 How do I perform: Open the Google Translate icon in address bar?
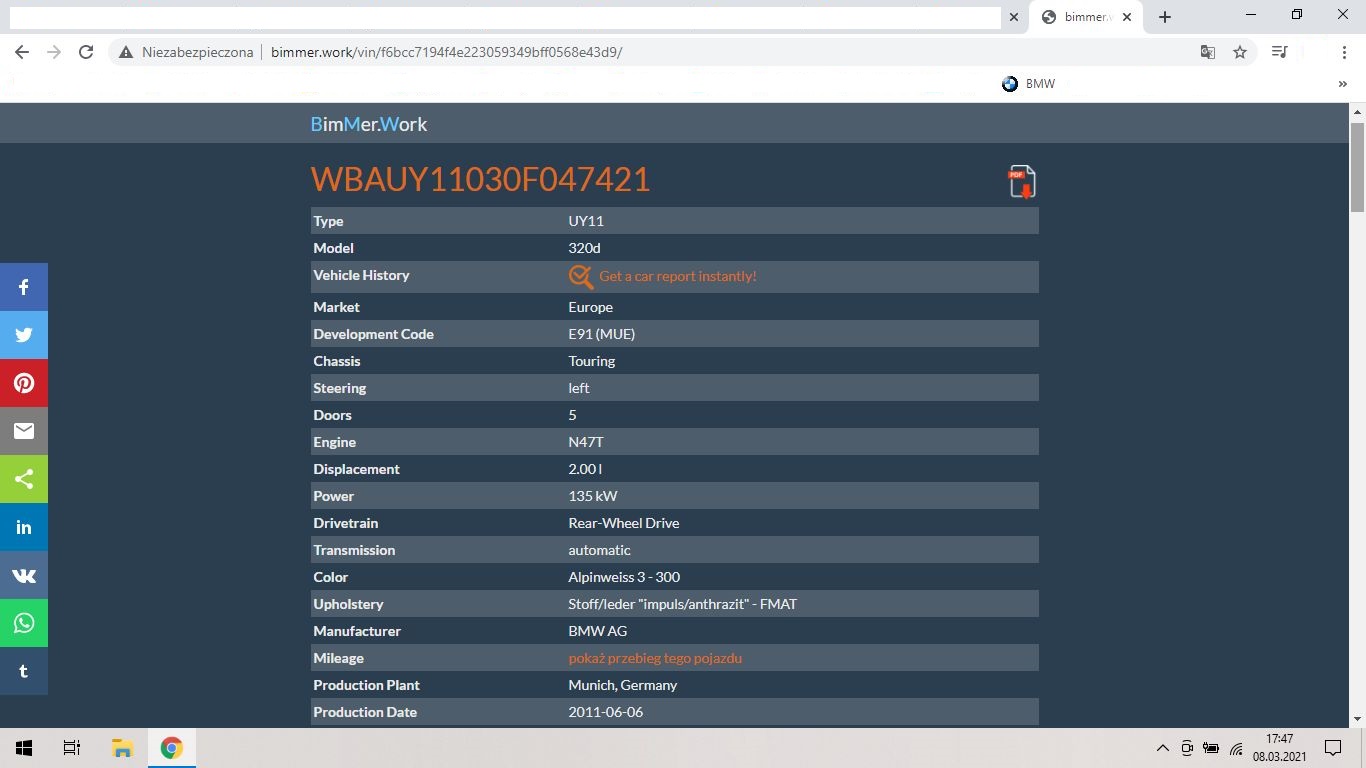point(1208,52)
